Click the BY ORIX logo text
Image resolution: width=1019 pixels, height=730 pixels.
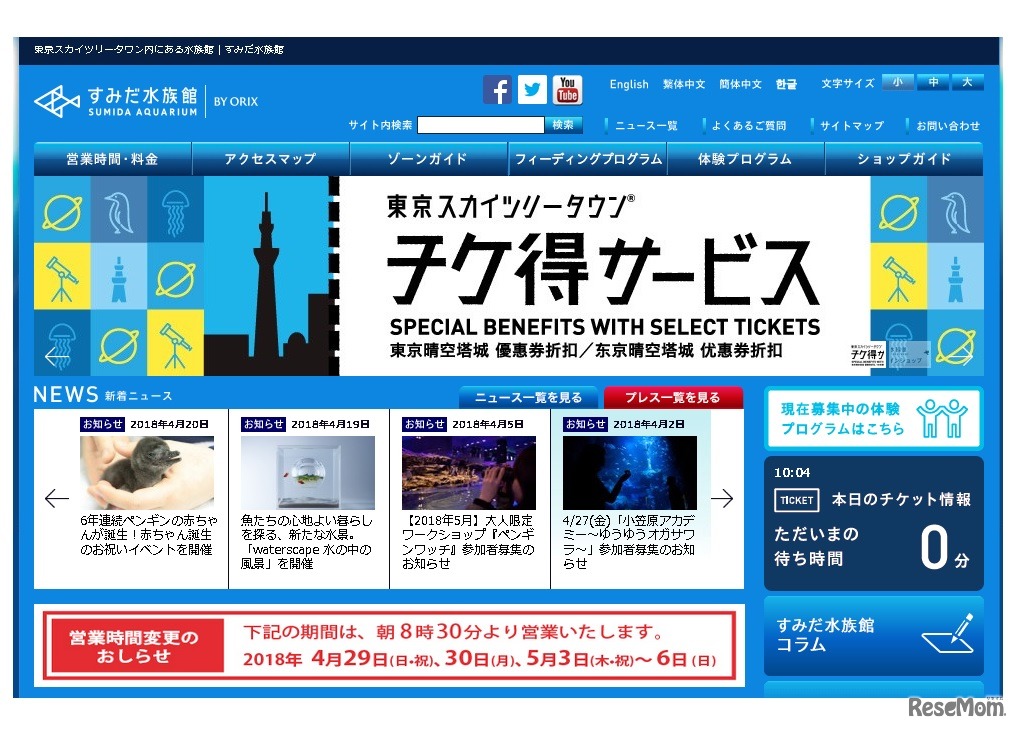click(236, 101)
